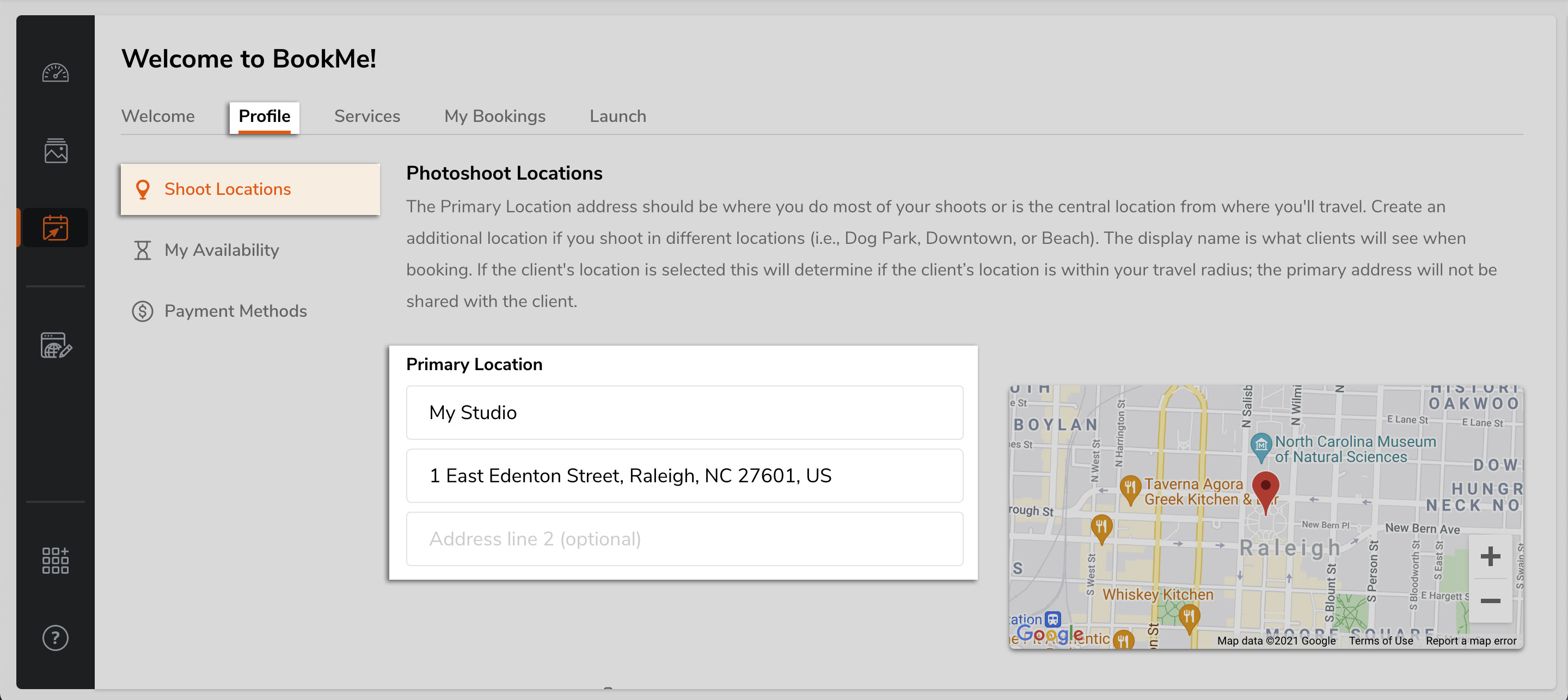Viewport: 1568px width, 700px height.
Task: Click the Museum of Natural Sciences pin
Action: click(x=1260, y=448)
